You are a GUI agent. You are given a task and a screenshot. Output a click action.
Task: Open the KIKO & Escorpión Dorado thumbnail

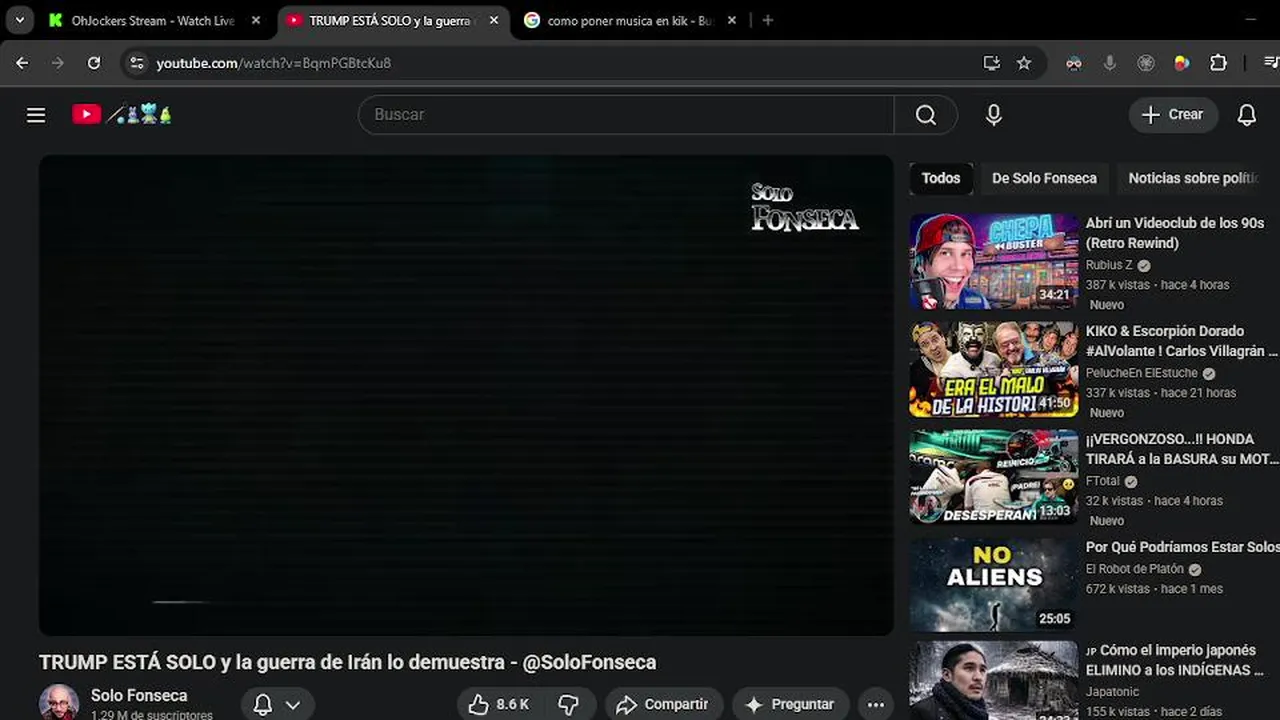pyautogui.click(x=994, y=369)
